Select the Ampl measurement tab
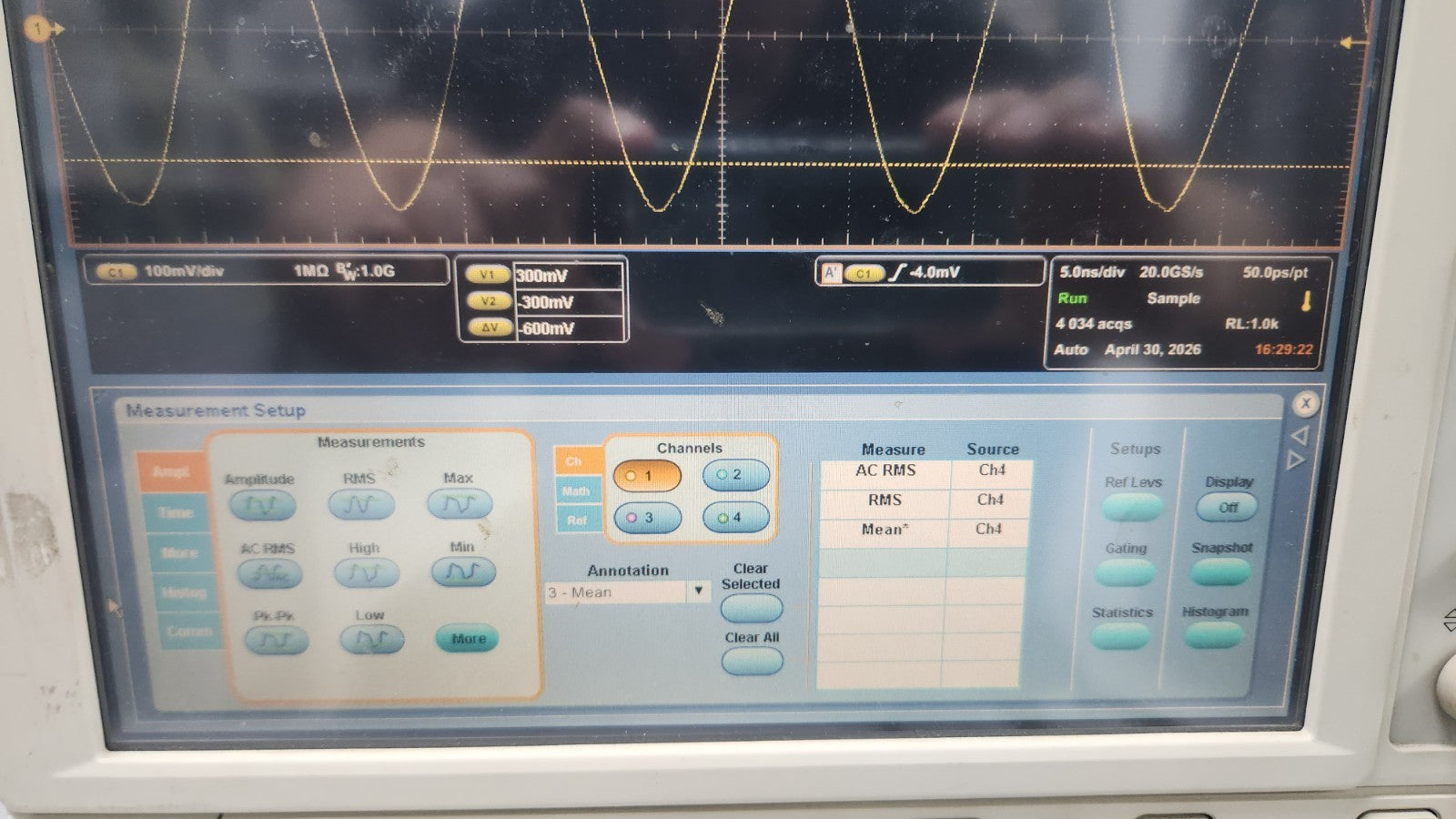The image size is (1456, 819). click(170, 471)
